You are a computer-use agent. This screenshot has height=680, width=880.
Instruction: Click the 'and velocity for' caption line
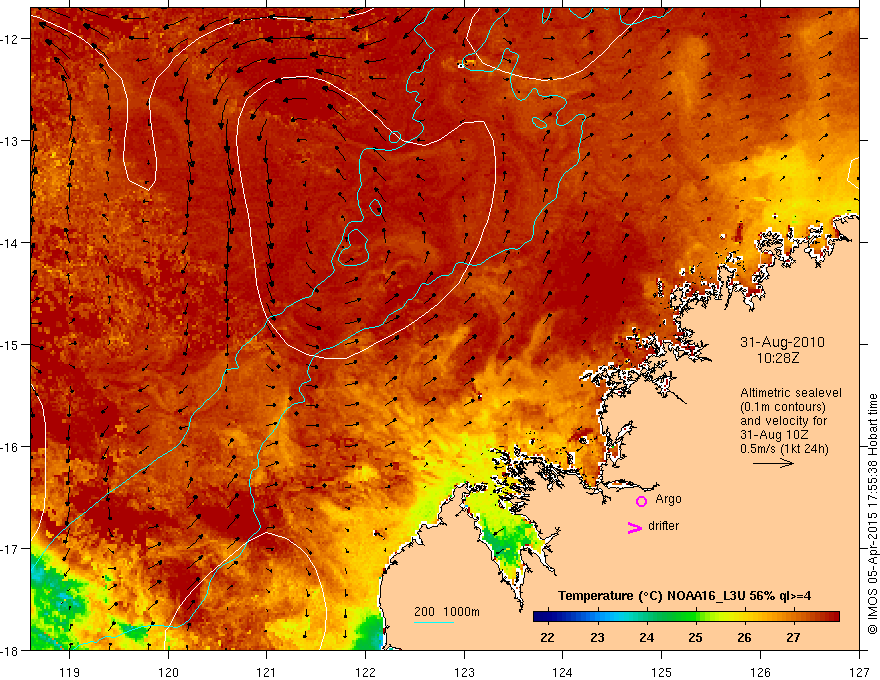[x=783, y=421]
